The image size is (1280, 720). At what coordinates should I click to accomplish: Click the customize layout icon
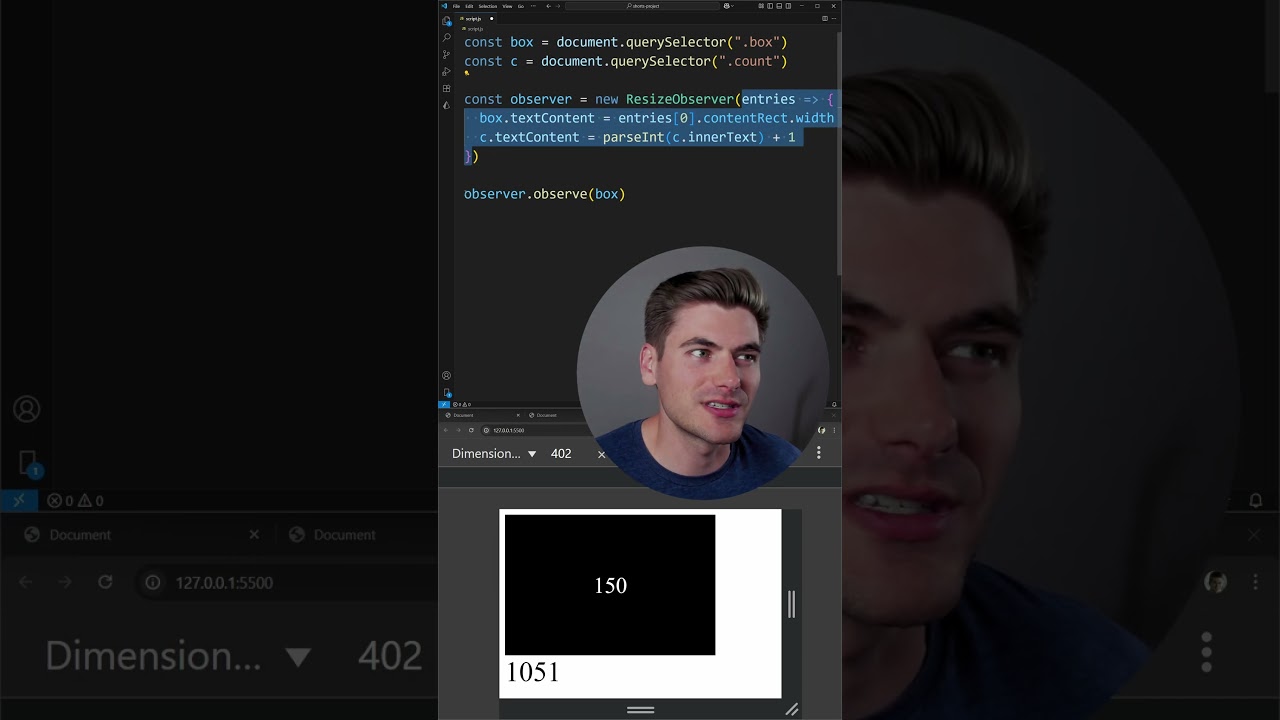click(761, 6)
